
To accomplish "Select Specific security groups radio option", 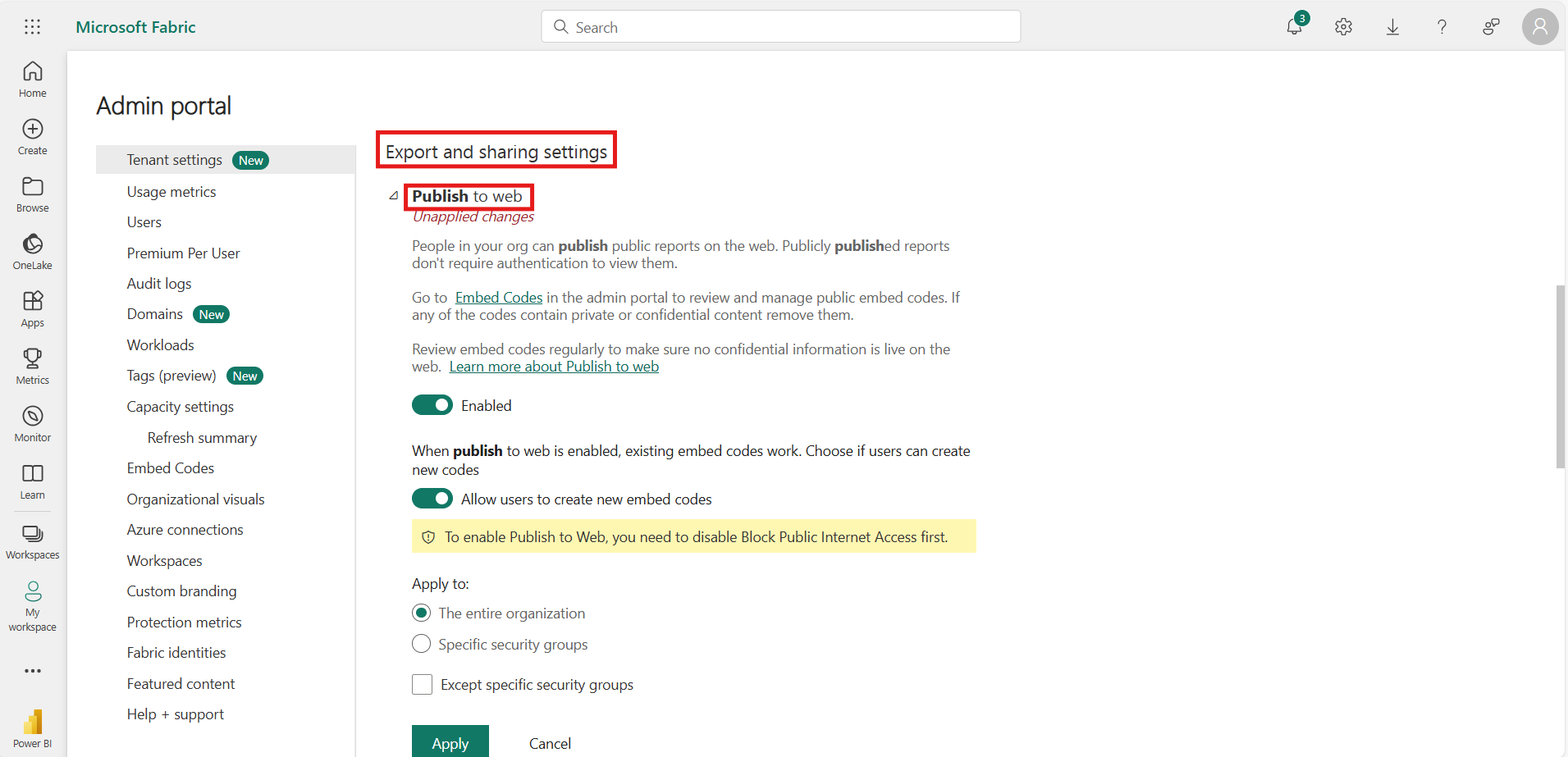I will click(421, 644).
